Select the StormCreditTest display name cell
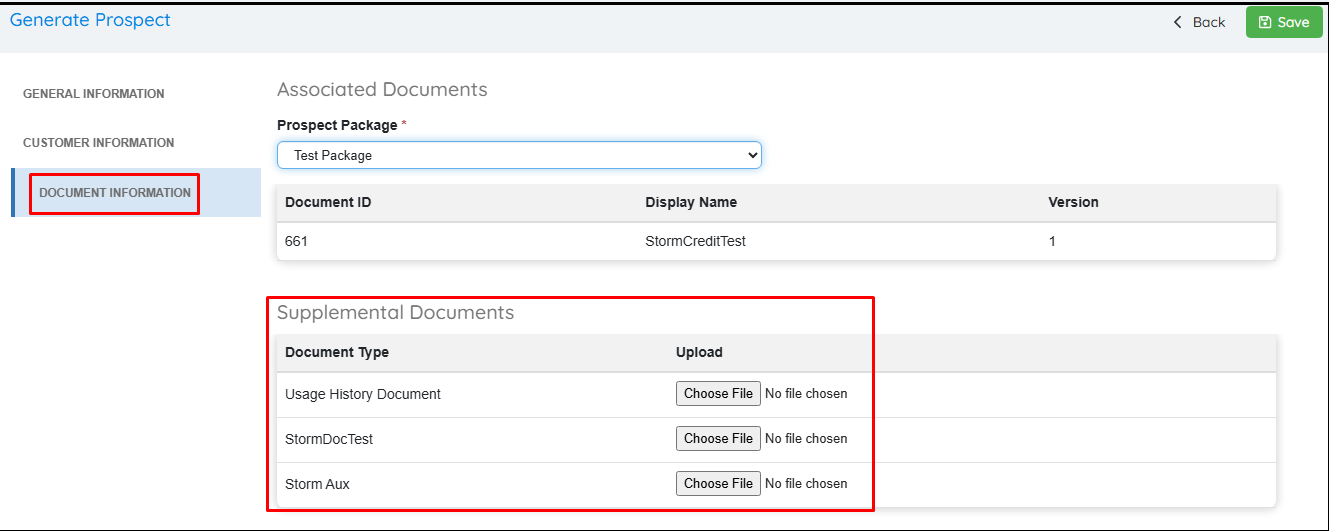The width and height of the screenshot is (1329, 531). pyautogui.click(x=695, y=241)
